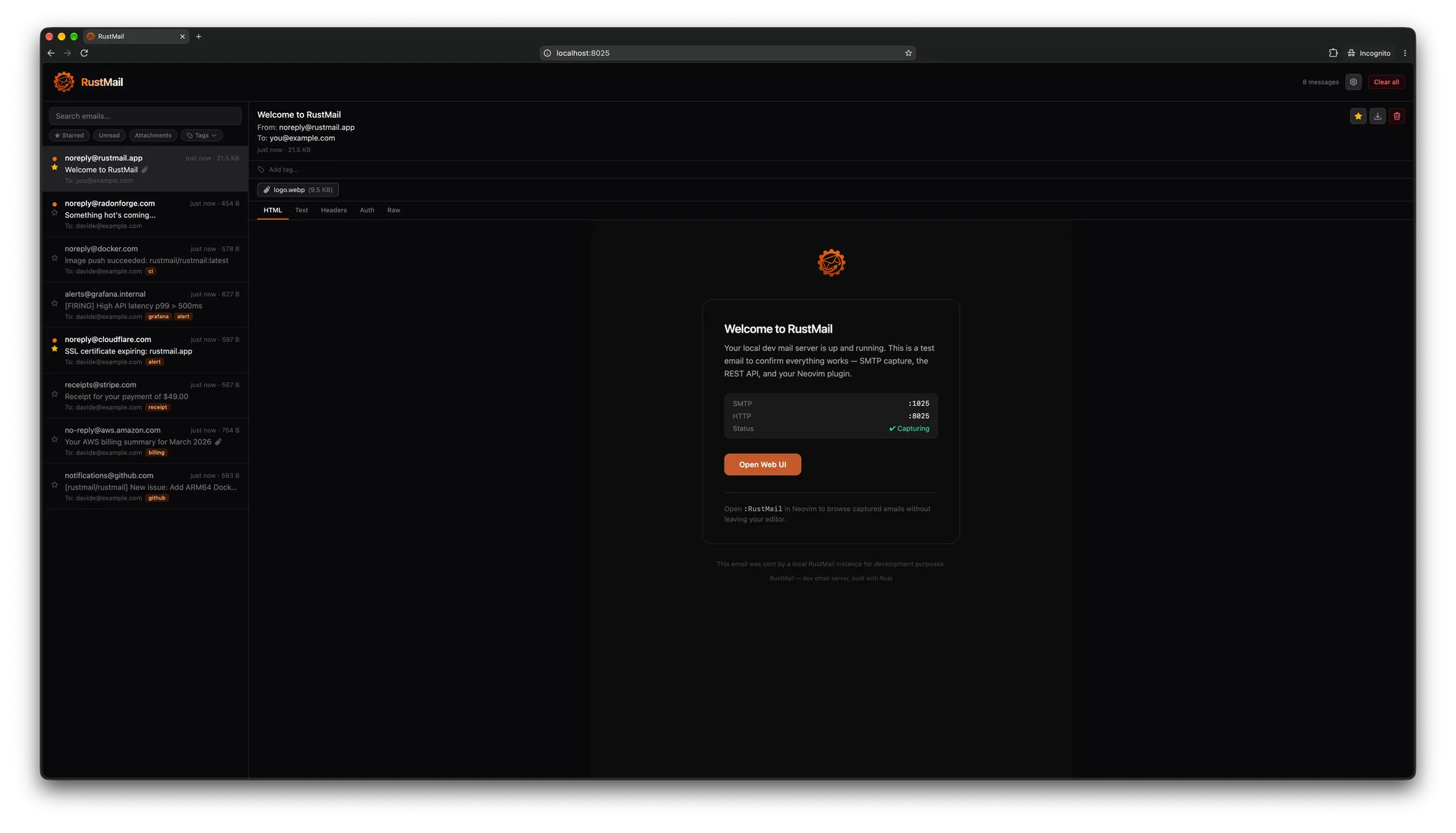This screenshot has width=1456, height=833.
Task: Click paperclip icon on Welcome to RustMail row
Action: (145, 170)
